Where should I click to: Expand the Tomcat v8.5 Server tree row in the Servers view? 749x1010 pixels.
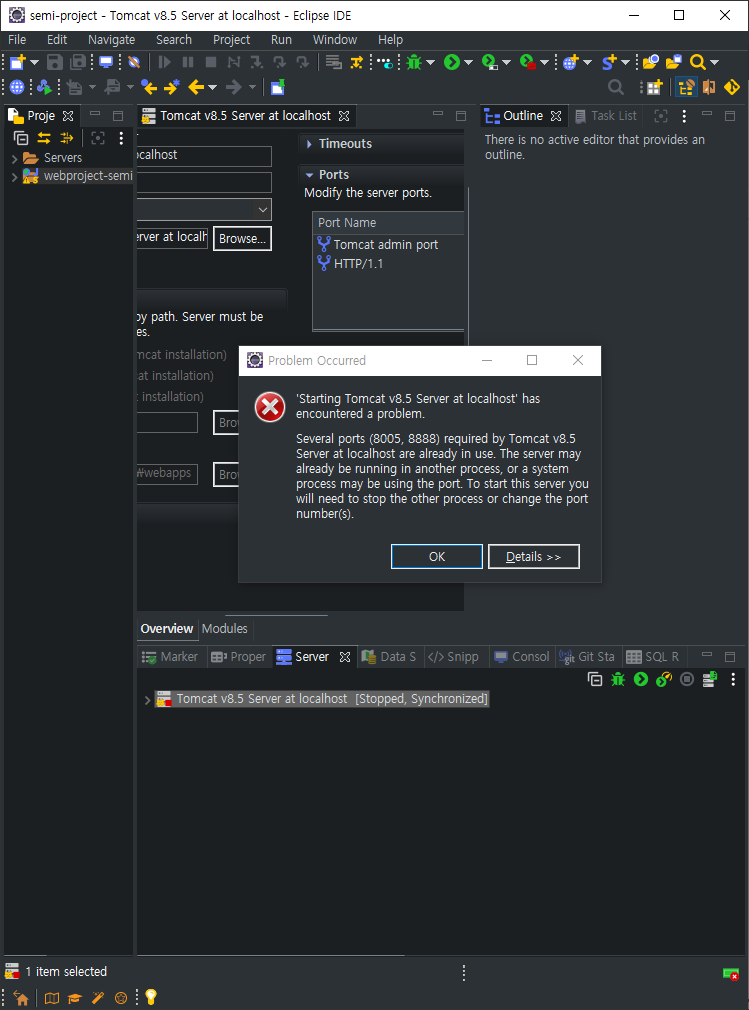pos(147,700)
